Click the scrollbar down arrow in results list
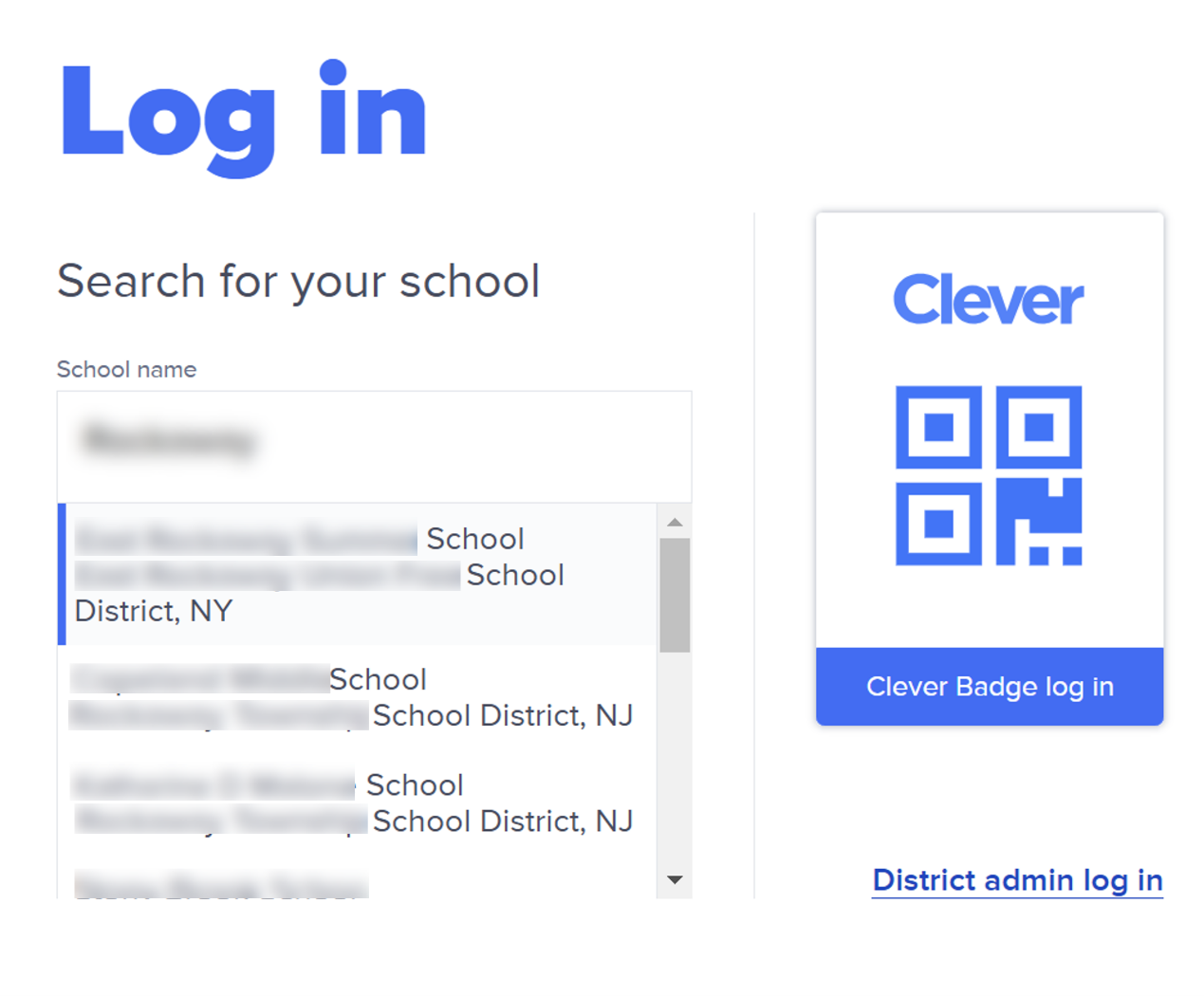 [675, 880]
